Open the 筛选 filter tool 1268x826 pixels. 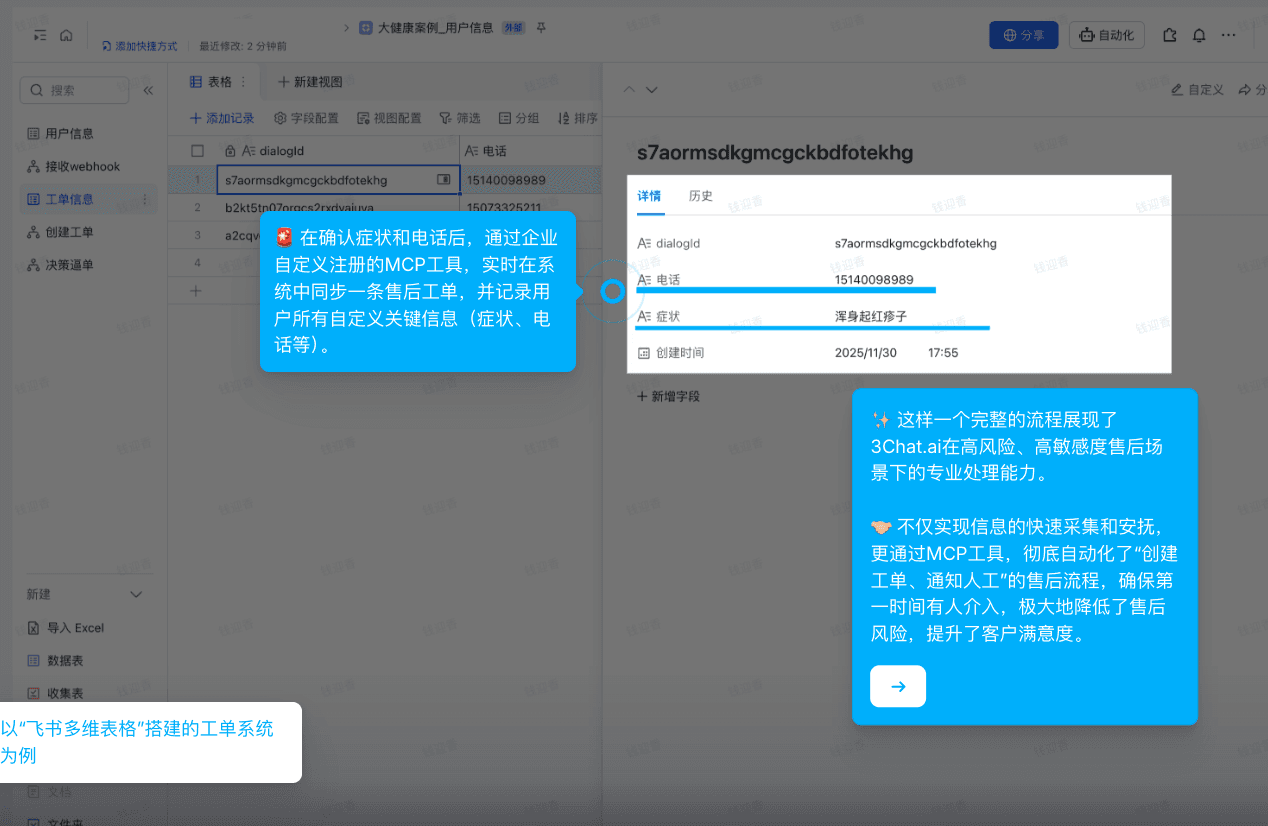coord(459,117)
